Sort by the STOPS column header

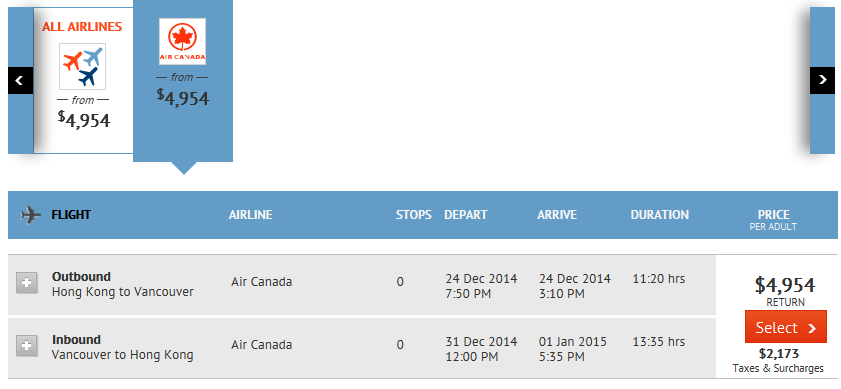414,215
